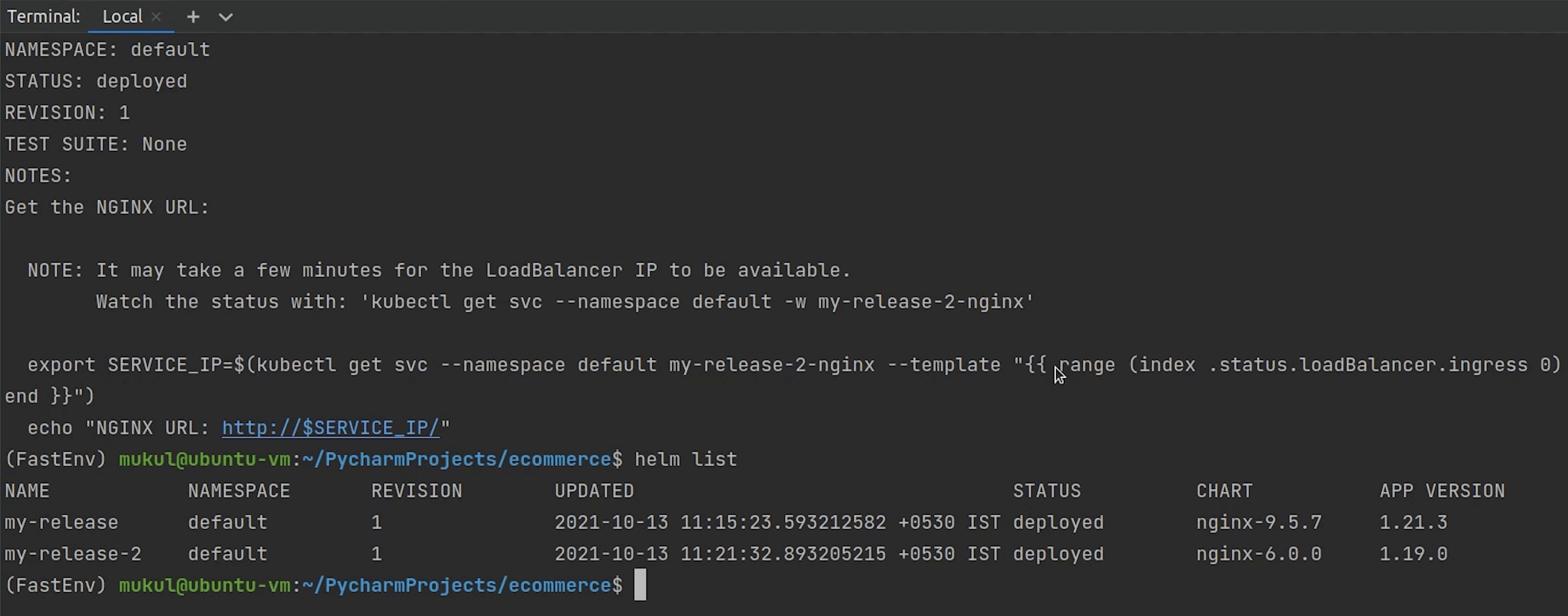Click the my-release-2 name in helm list
1568x616 pixels.
pyautogui.click(x=73, y=554)
